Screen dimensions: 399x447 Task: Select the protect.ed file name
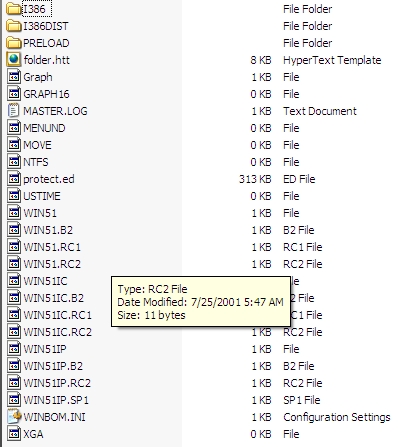coord(49,179)
